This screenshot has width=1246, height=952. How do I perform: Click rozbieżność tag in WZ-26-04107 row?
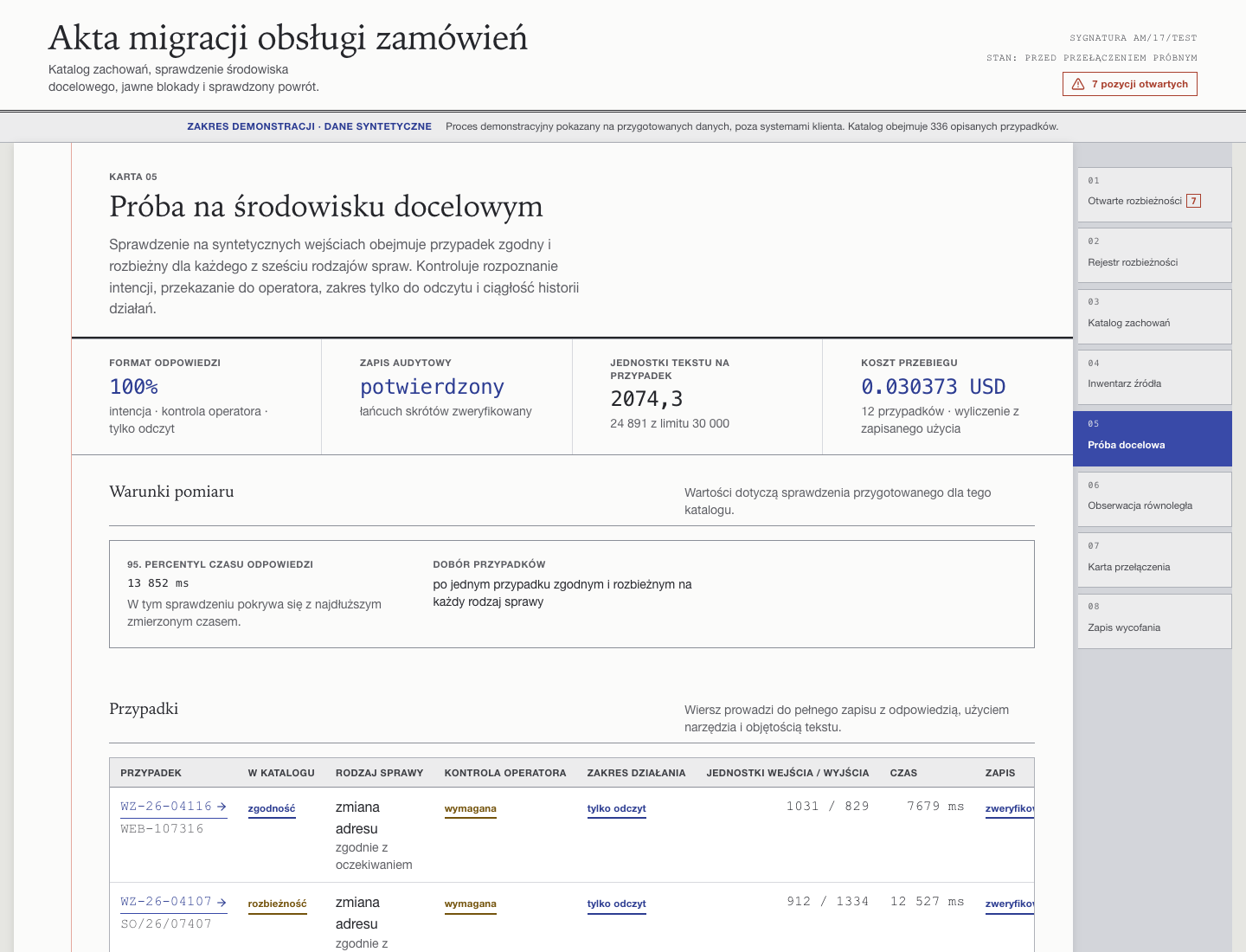[x=277, y=904]
